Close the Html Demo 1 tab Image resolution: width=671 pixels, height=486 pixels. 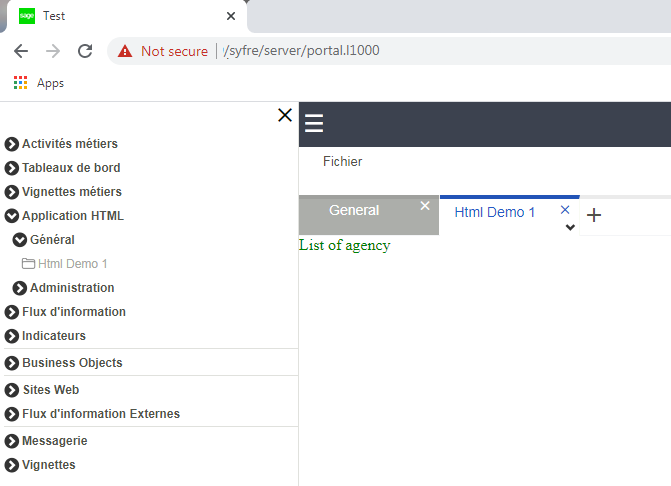pos(565,210)
